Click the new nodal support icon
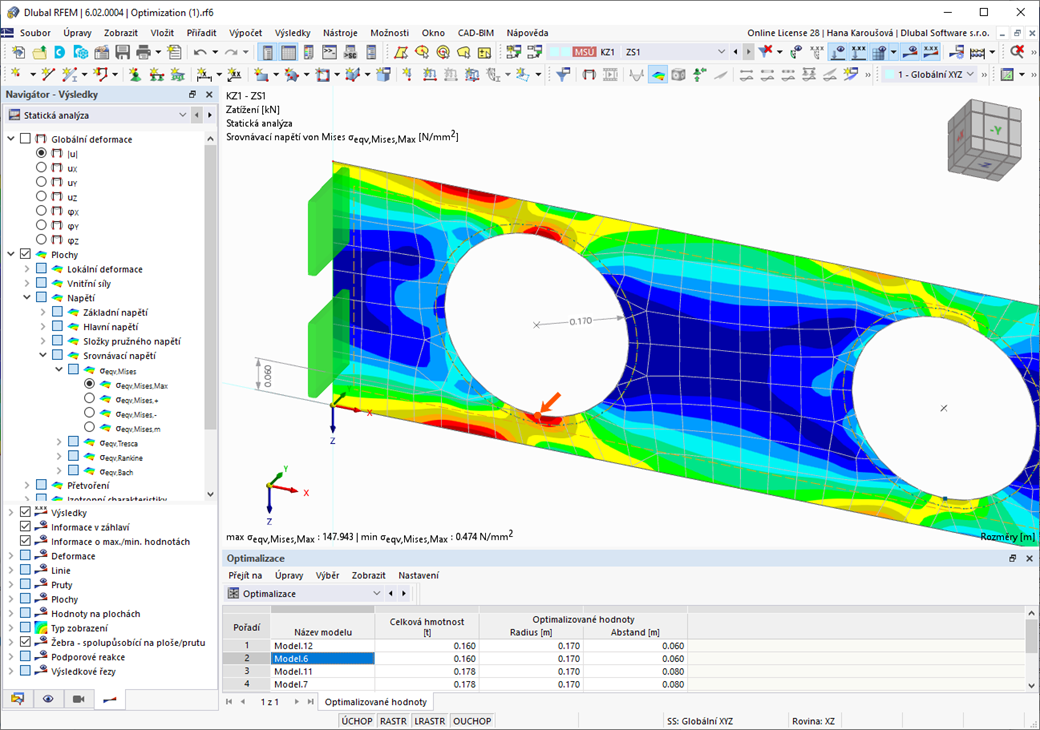 click(x=135, y=74)
